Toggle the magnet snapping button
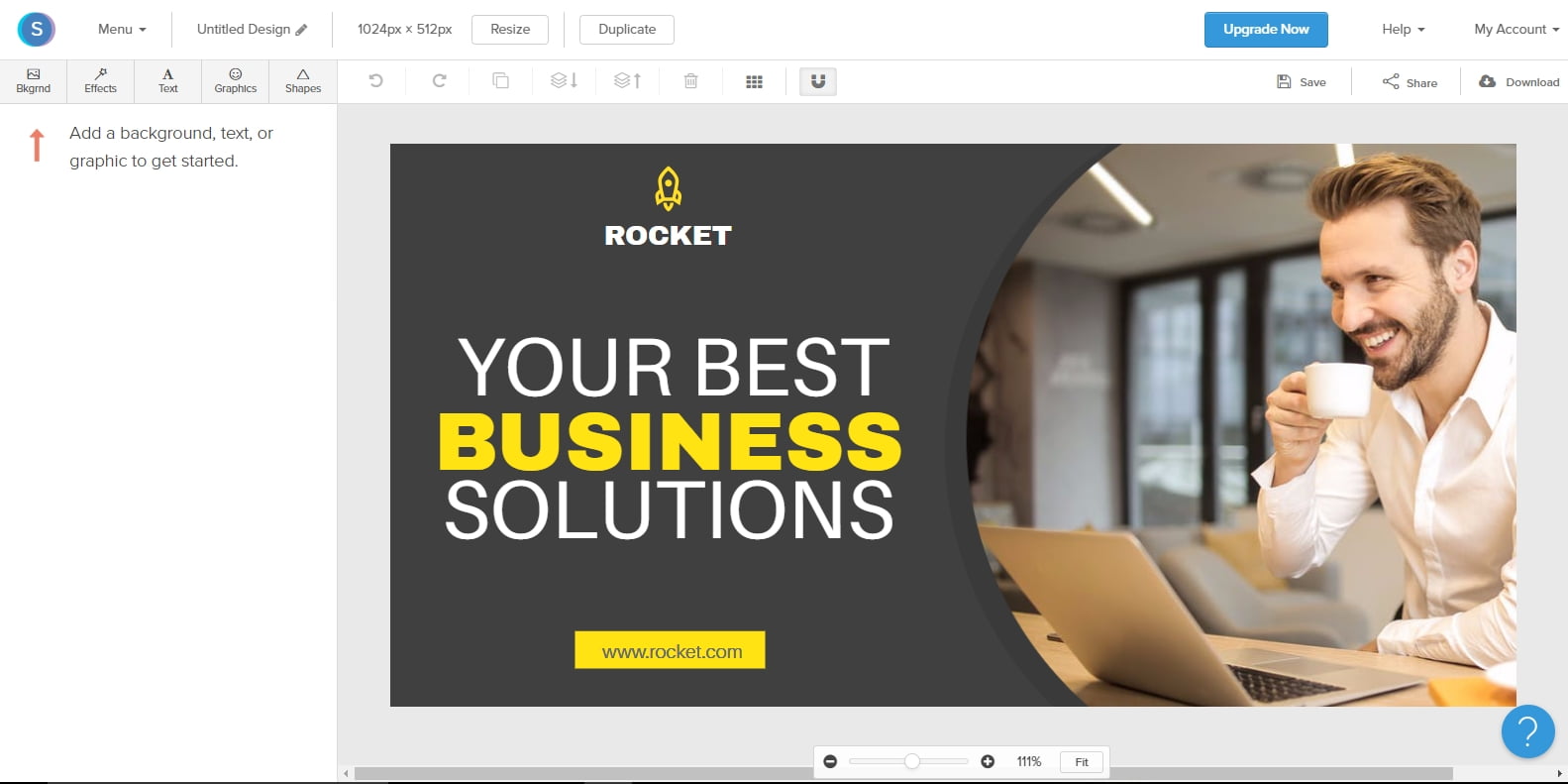This screenshot has height=784, width=1568. [x=818, y=81]
